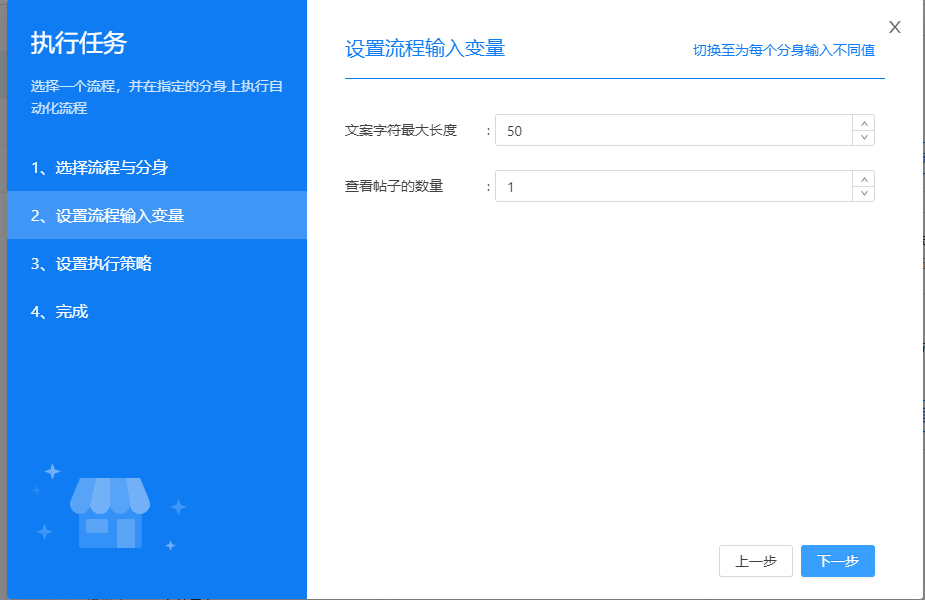Focus the 文案字符最大长度 input field
Screen dimensions: 925x600
click(672, 131)
